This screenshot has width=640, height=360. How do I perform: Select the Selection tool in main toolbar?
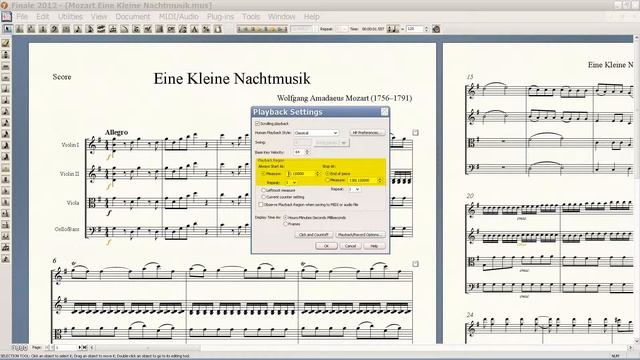click(x=7, y=29)
